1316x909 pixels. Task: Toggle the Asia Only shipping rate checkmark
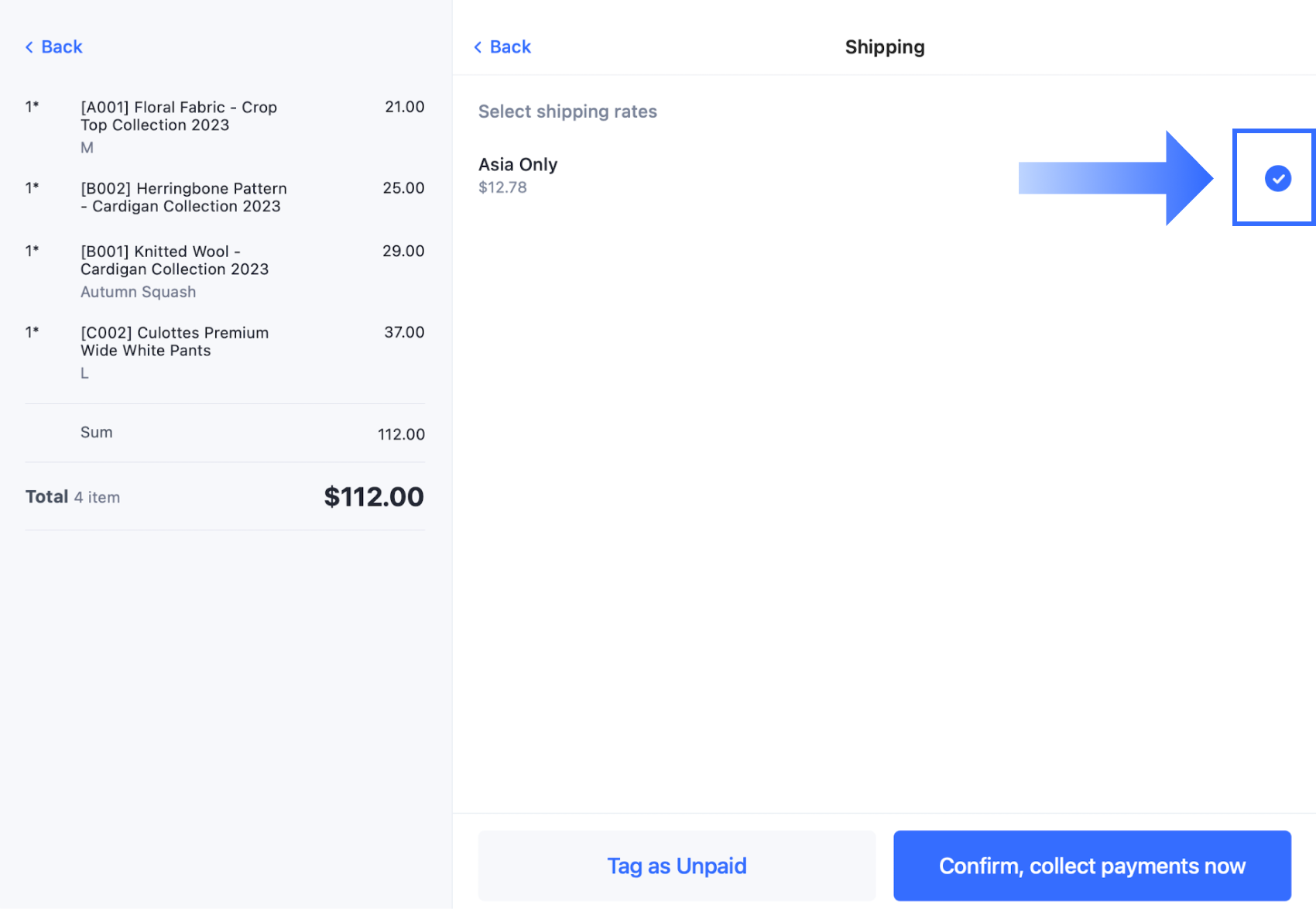coord(1277,179)
